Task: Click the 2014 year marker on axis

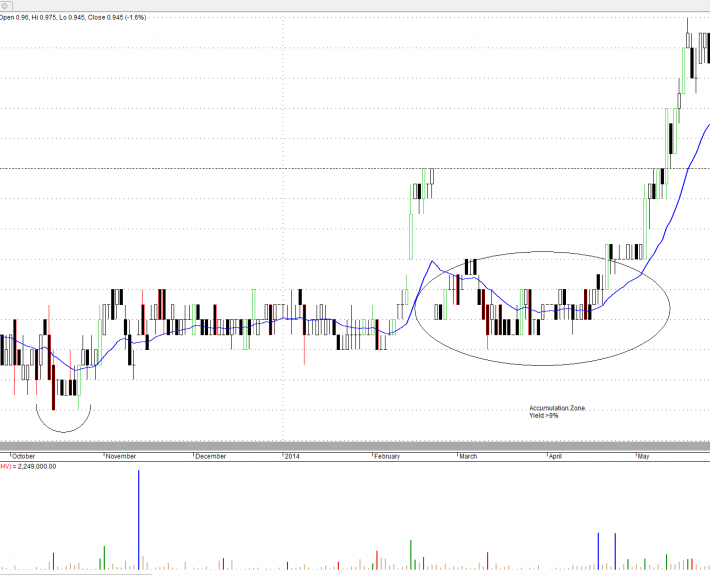Action: pos(291,456)
